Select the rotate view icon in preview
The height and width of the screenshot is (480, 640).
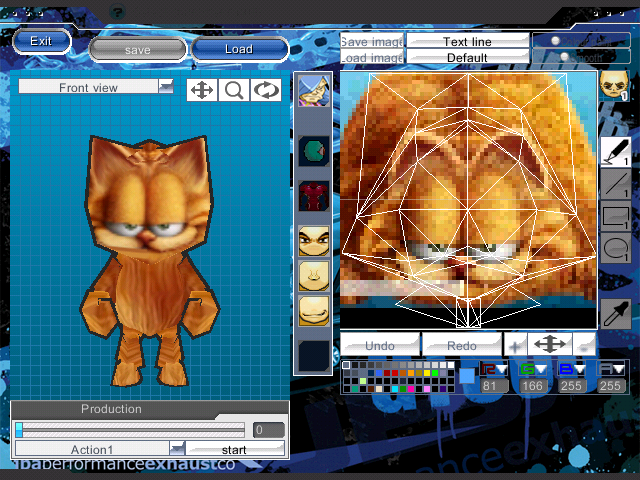point(266,90)
